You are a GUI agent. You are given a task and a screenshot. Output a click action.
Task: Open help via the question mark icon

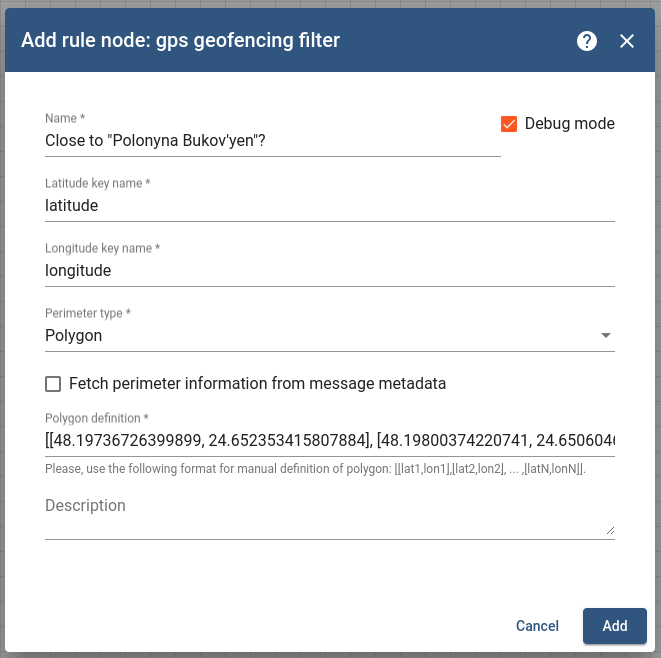pyautogui.click(x=586, y=41)
